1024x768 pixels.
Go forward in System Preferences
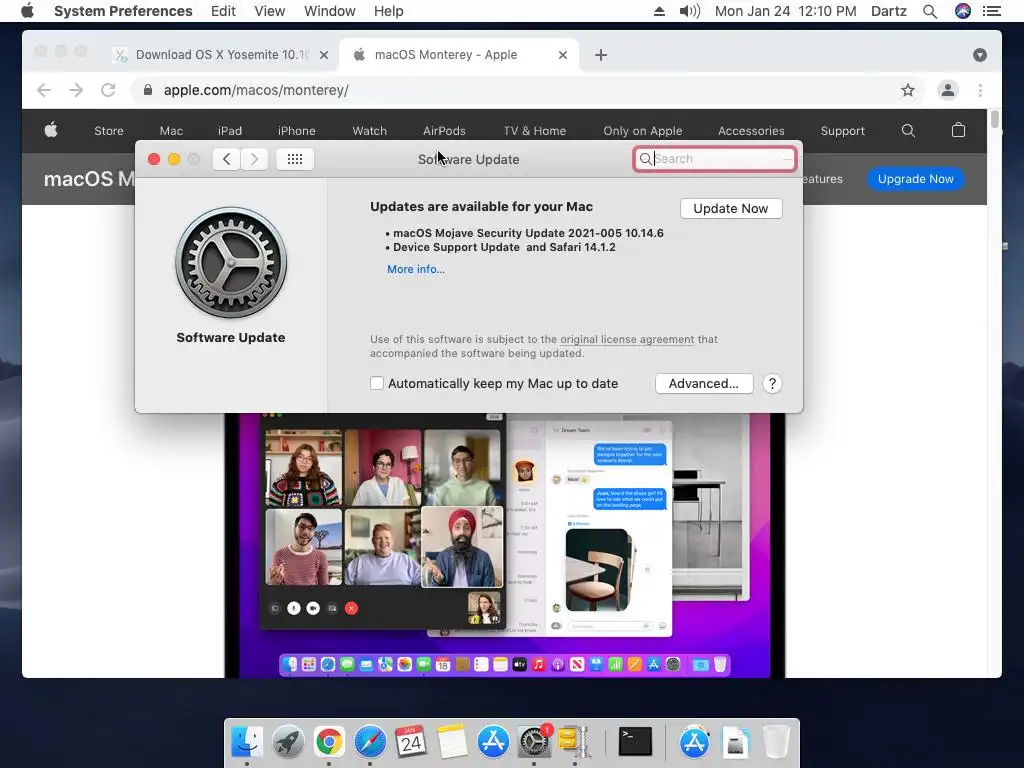click(x=255, y=159)
